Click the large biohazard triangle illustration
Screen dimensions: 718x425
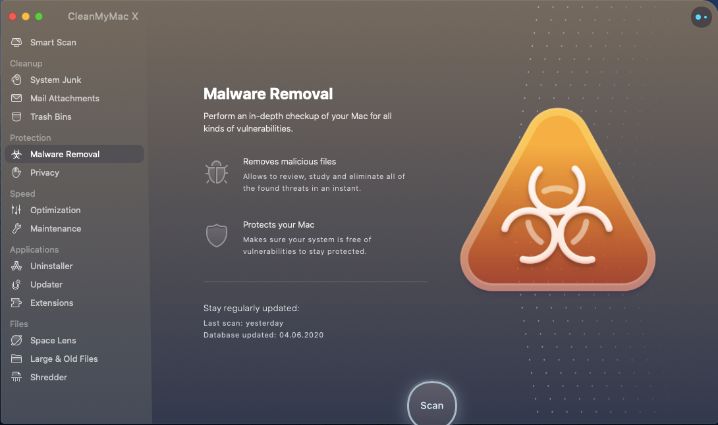tap(557, 200)
